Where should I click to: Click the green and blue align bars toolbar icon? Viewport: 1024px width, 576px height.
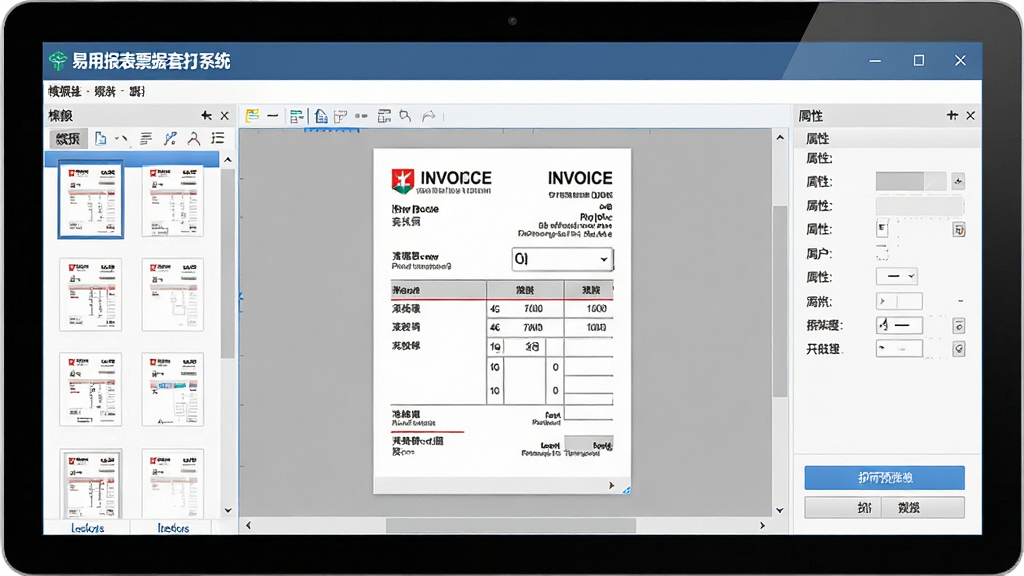click(296, 116)
